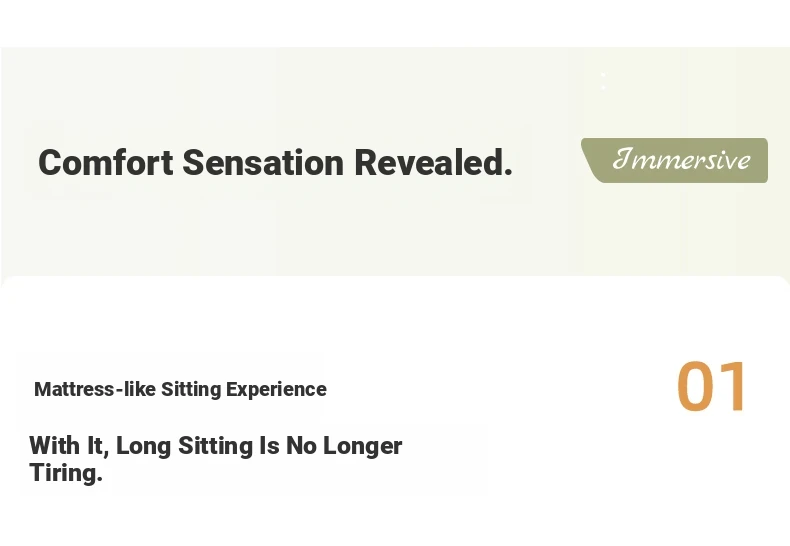790x546 pixels.
Task: Click the digit 1 of the orange number
Action: tap(733, 386)
